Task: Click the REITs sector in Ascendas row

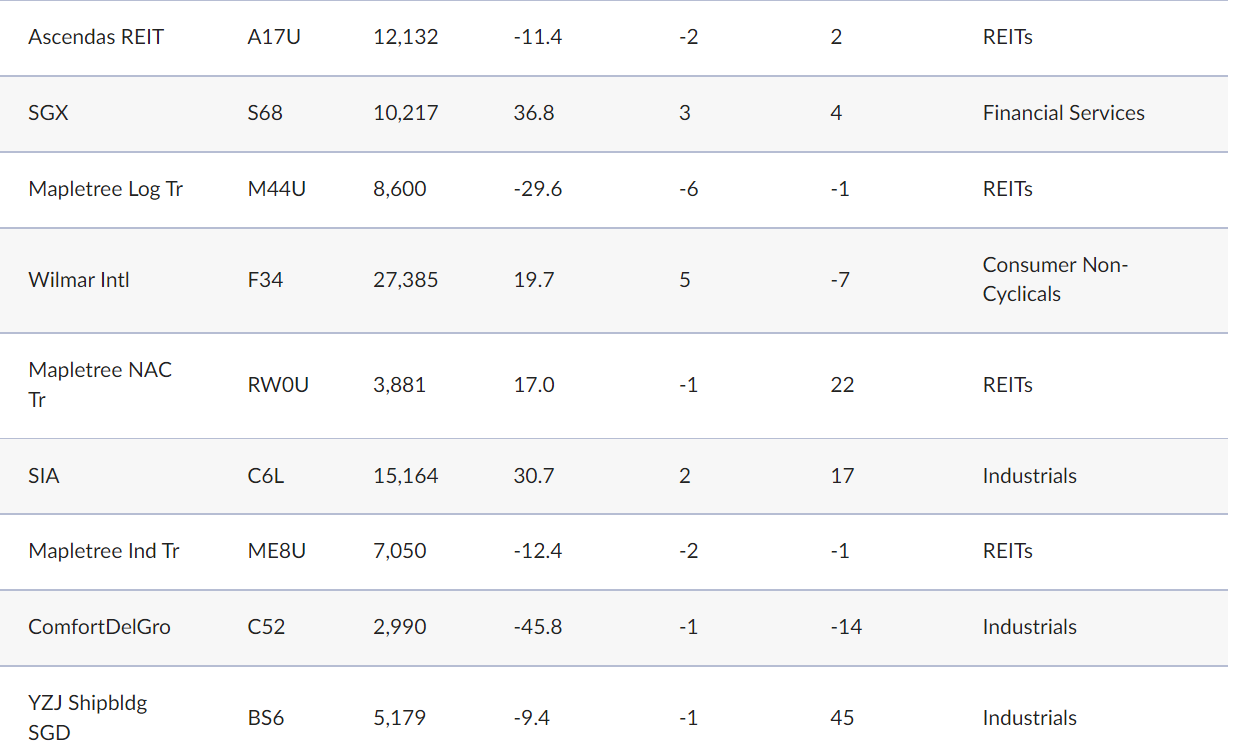Action: (x=1007, y=37)
